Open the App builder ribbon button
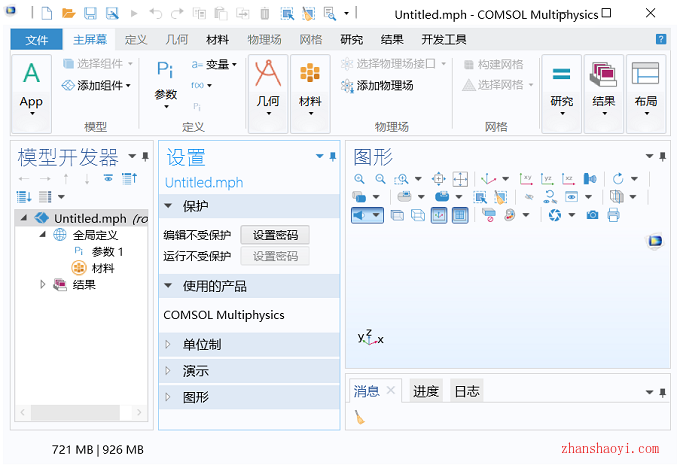The height and width of the screenshot is (465, 680). pos(31,94)
